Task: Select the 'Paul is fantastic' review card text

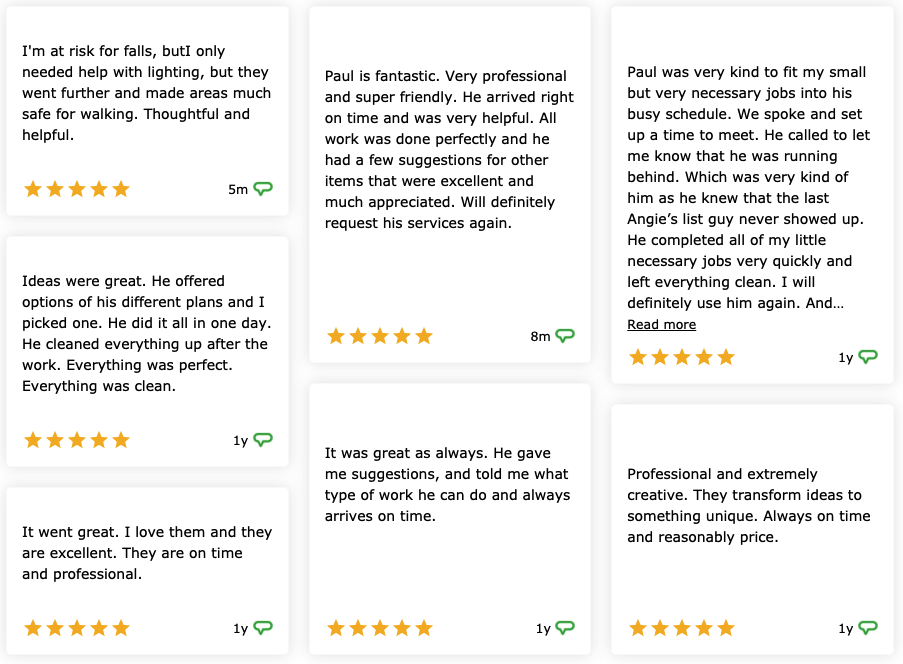Action: click(x=449, y=150)
